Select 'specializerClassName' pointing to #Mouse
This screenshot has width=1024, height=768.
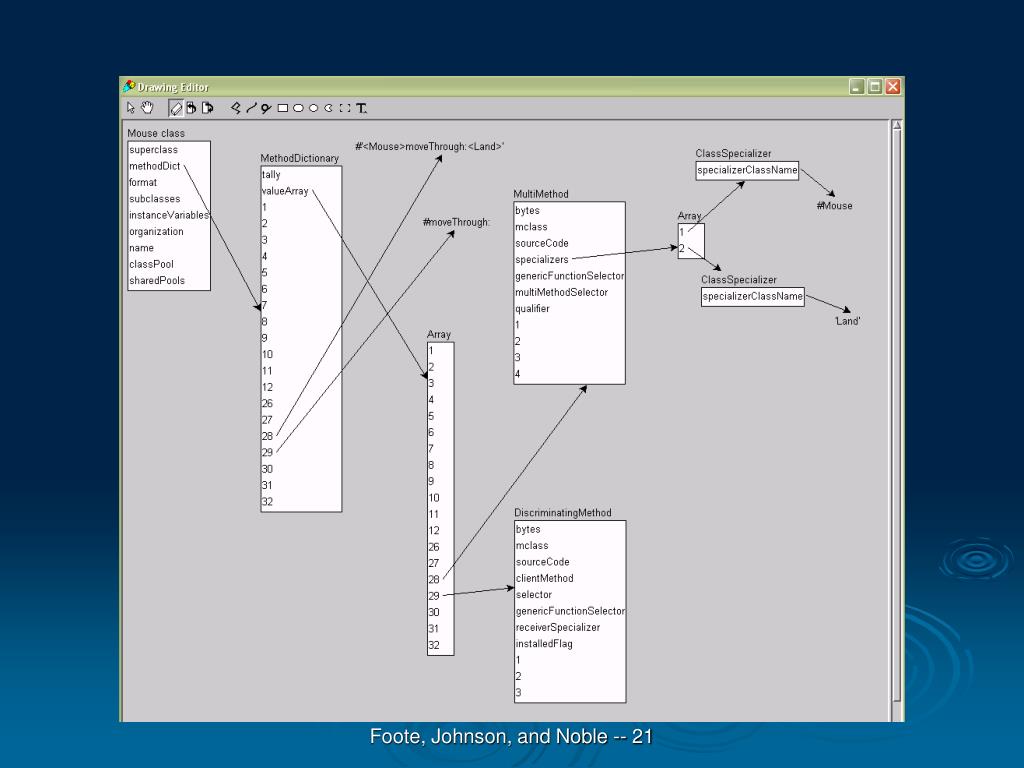(747, 170)
